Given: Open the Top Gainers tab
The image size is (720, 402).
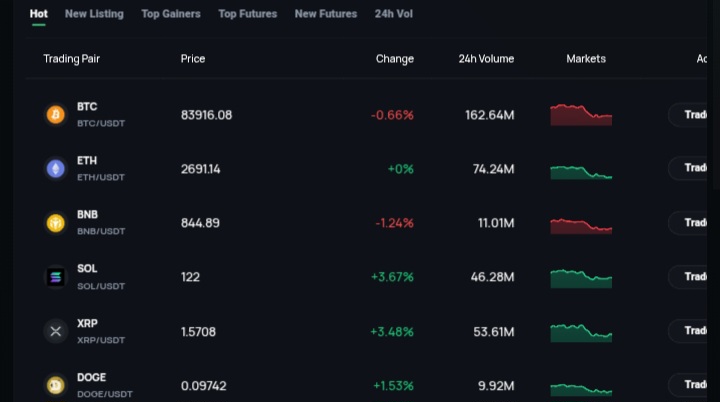Looking at the screenshot, I should (171, 14).
